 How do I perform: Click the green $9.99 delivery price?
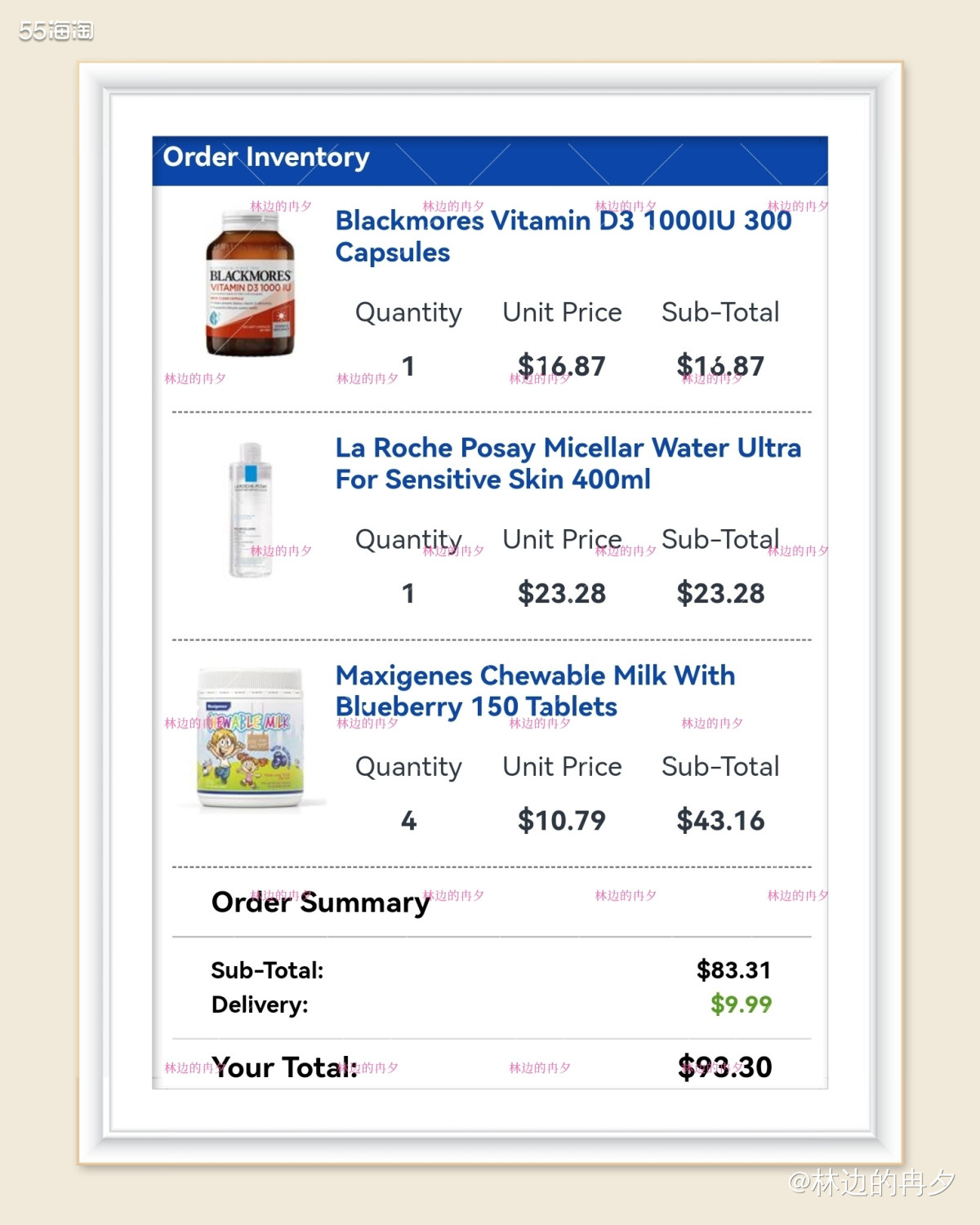741,1004
